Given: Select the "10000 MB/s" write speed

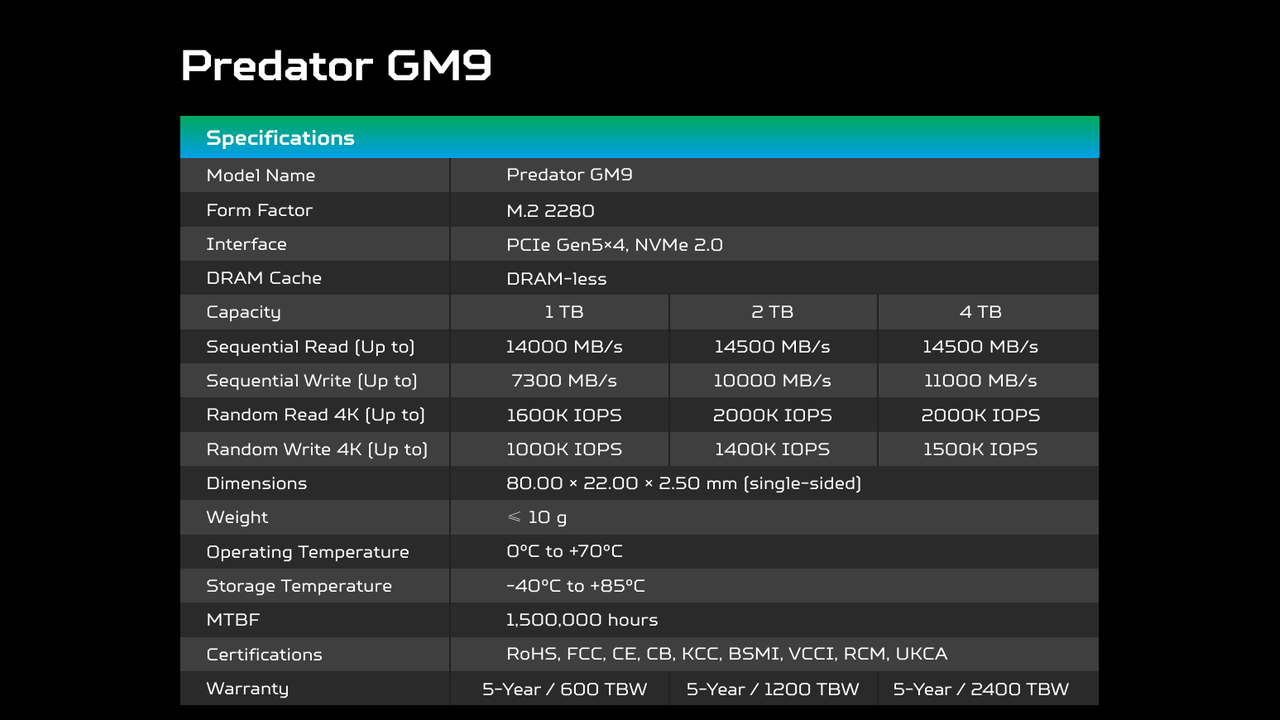Looking at the screenshot, I should (x=772, y=381).
